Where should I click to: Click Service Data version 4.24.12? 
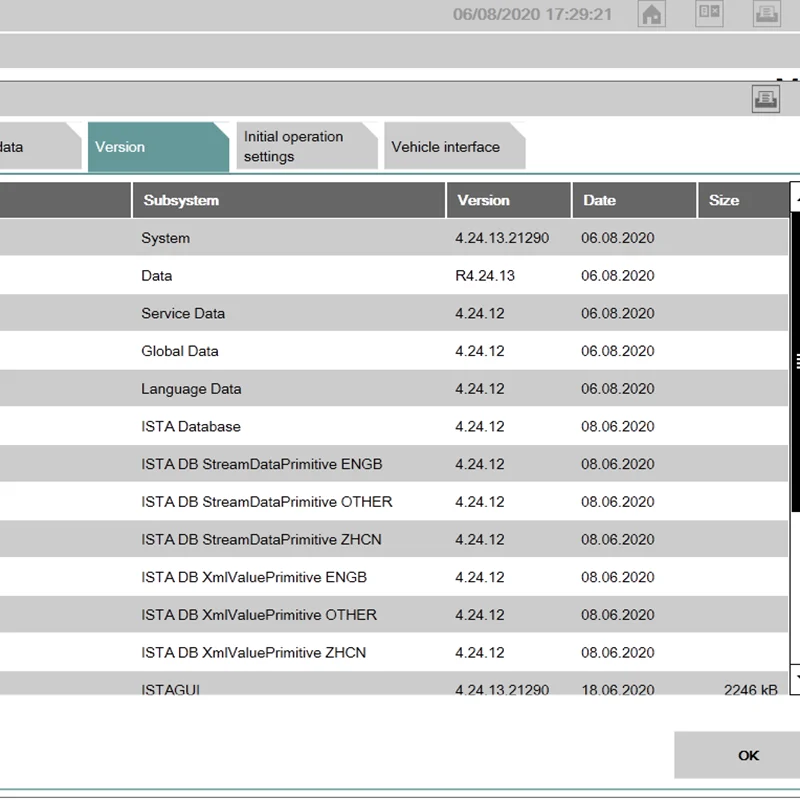480,313
